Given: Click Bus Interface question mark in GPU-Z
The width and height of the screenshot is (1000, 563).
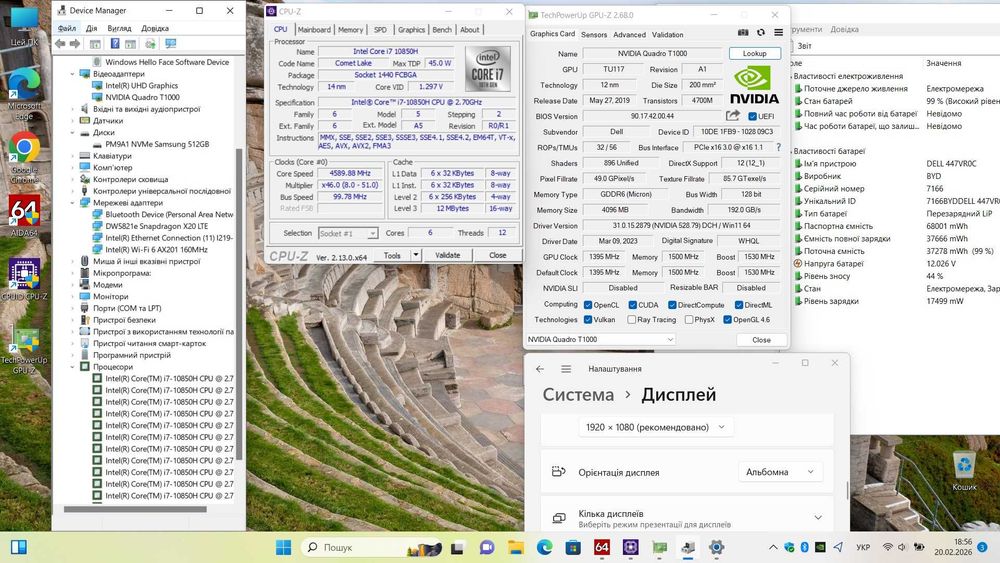Looking at the screenshot, I should click(778, 147).
